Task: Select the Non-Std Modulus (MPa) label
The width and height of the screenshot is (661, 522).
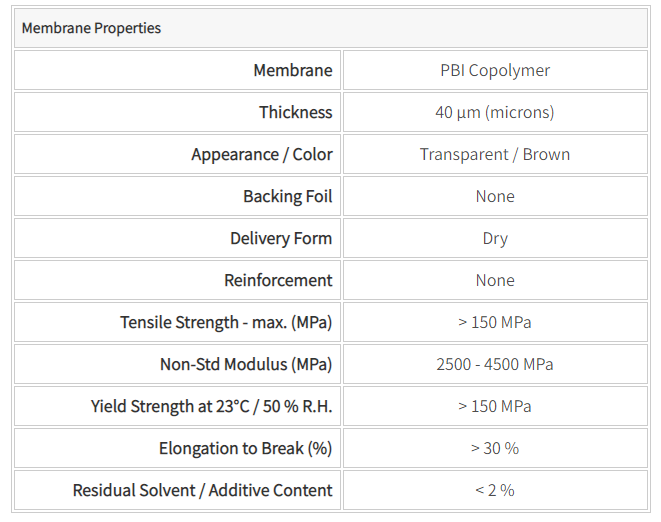Action: [245, 364]
